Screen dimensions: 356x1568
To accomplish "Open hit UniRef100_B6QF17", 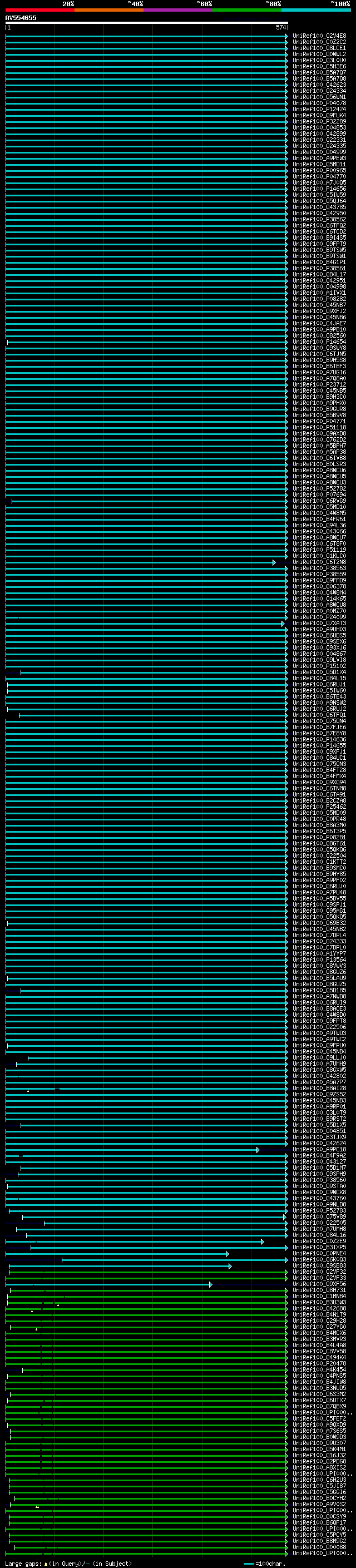I will (319, 1522).
